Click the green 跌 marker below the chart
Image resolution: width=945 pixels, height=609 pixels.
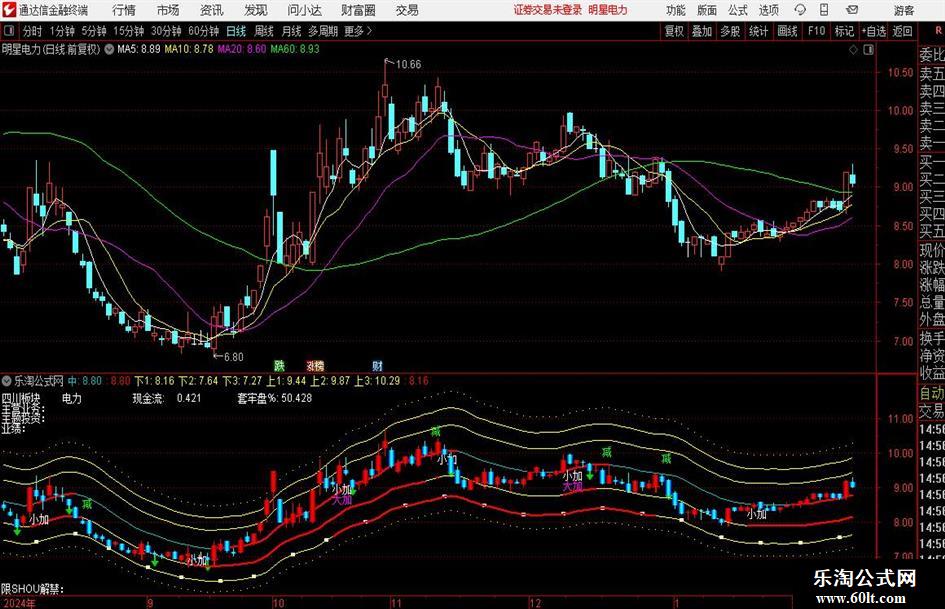[279, 365]
